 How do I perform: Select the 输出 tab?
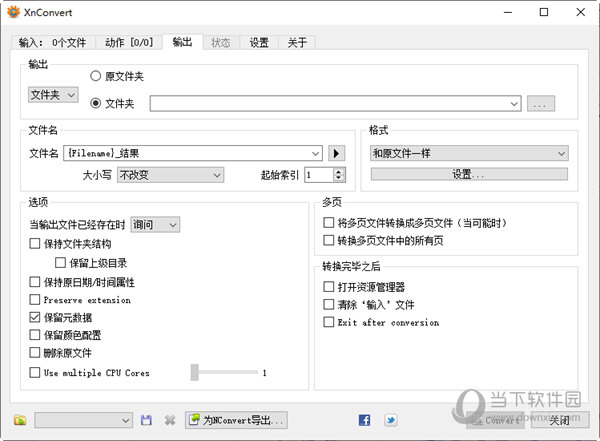pyautogui.click(x=182, y=42)
